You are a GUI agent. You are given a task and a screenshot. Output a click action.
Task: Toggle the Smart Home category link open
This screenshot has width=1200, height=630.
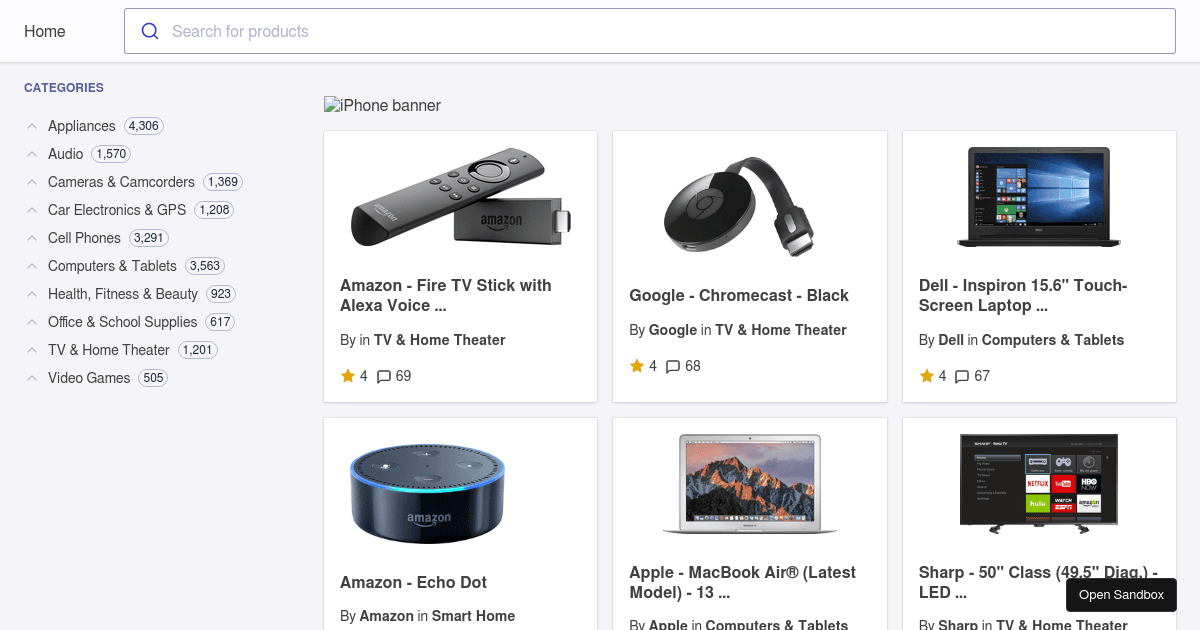click(473, 616)
